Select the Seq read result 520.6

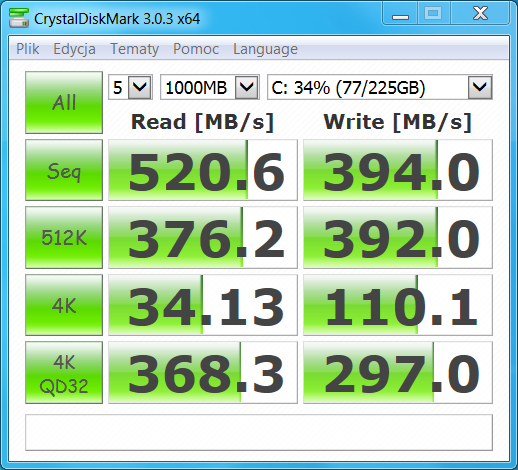(203, 170)
